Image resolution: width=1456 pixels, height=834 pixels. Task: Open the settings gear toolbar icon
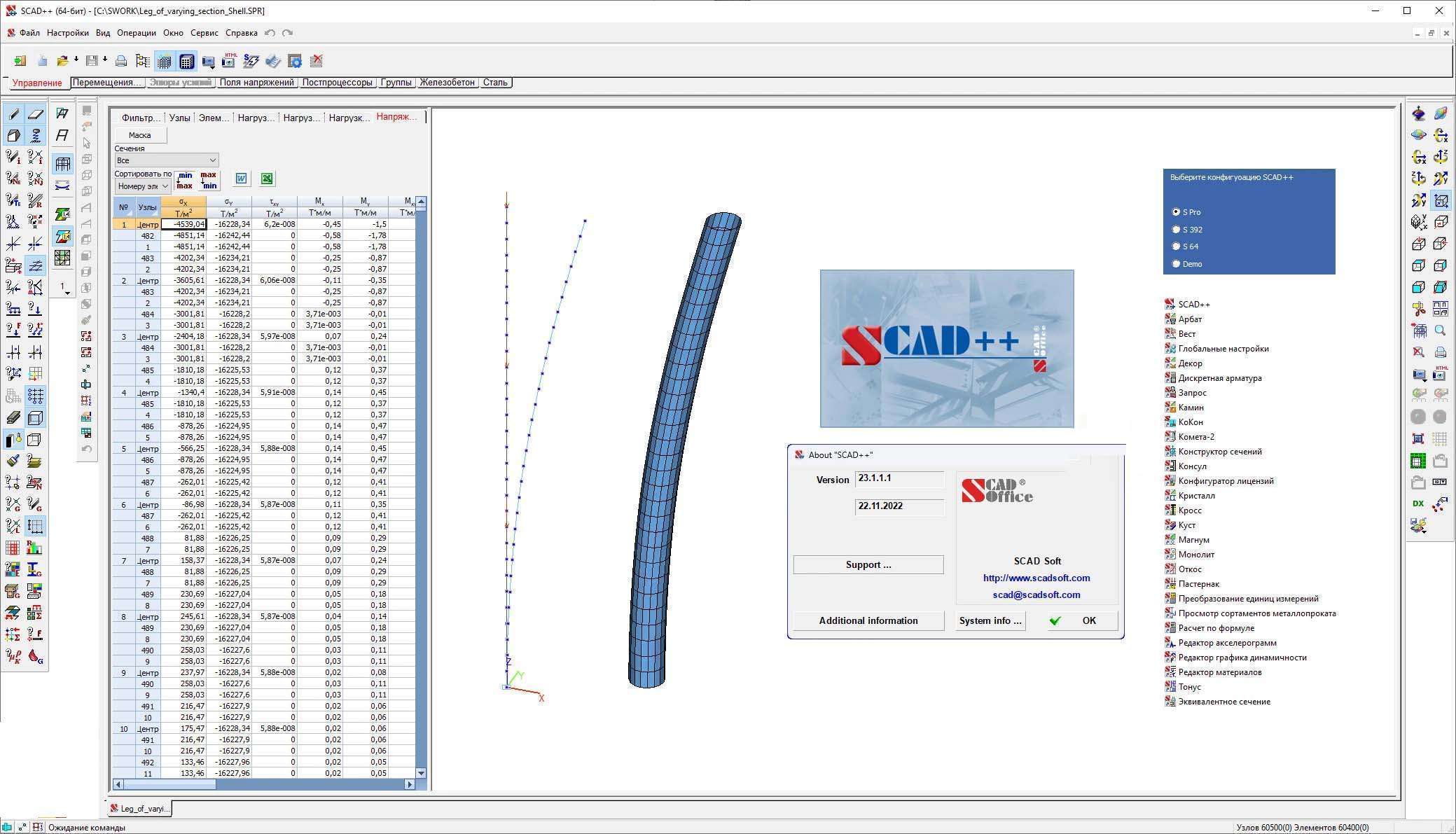(295, 61)
